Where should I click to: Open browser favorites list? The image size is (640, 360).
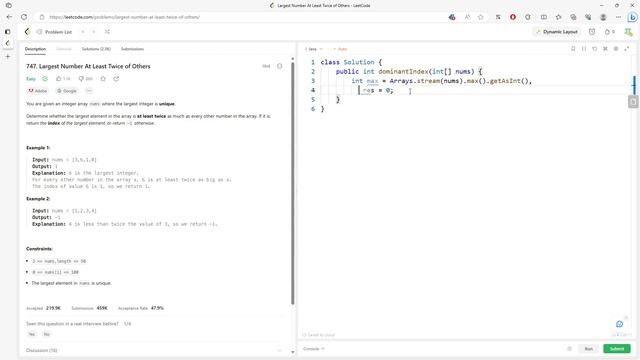coord(558,17)
